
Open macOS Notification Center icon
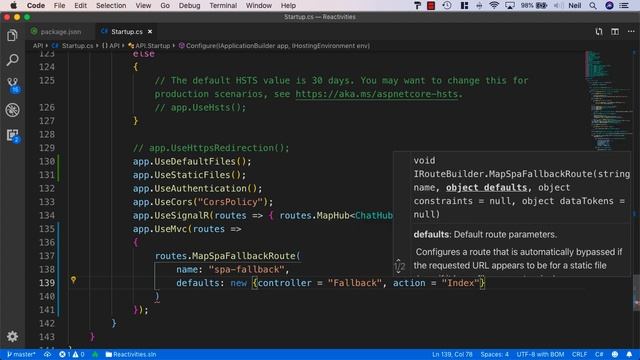pos(624,5)
